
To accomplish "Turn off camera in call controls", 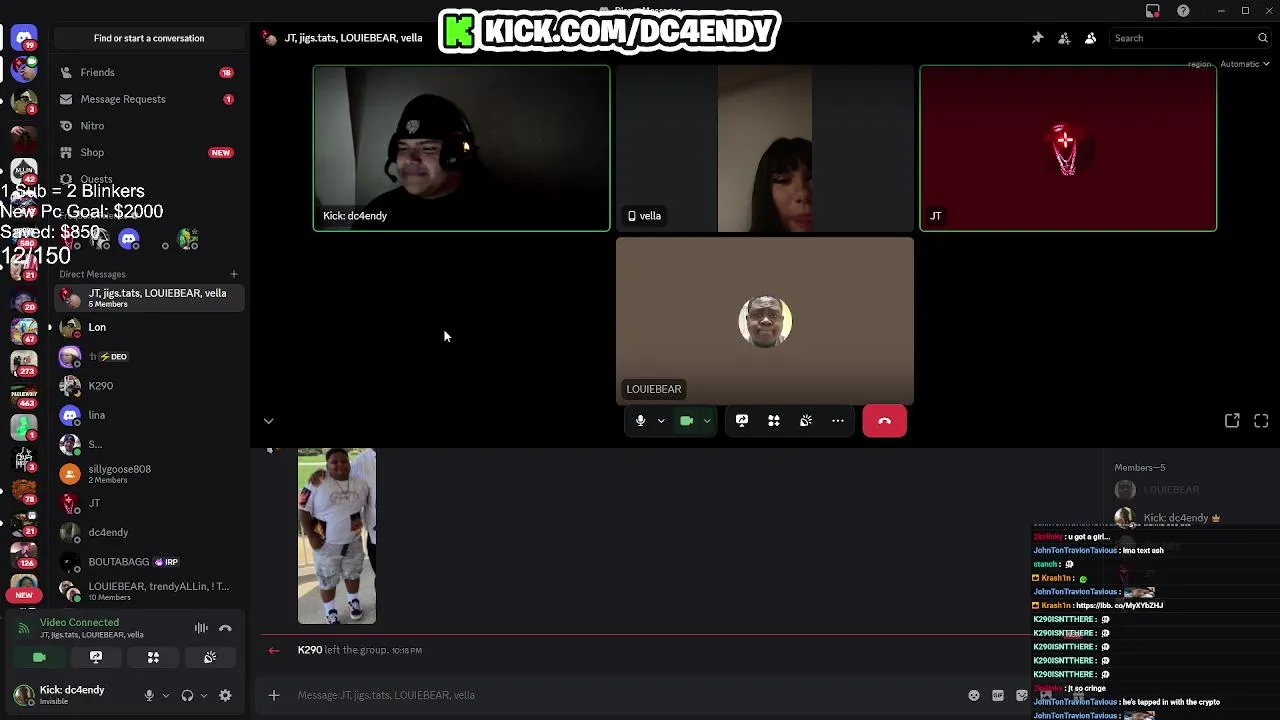I will coord(686,421).
